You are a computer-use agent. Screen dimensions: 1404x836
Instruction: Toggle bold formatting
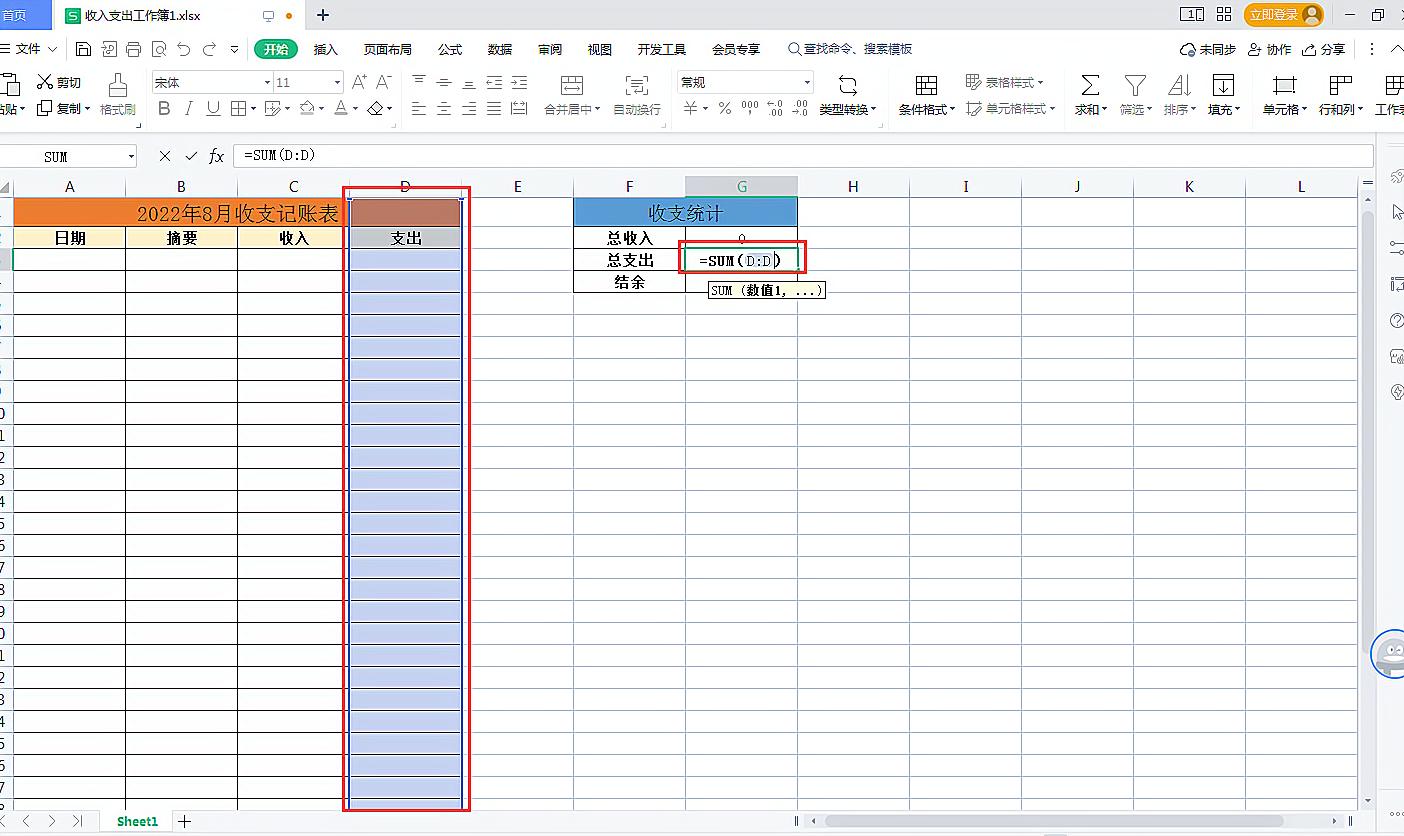(x=163, y=109)
